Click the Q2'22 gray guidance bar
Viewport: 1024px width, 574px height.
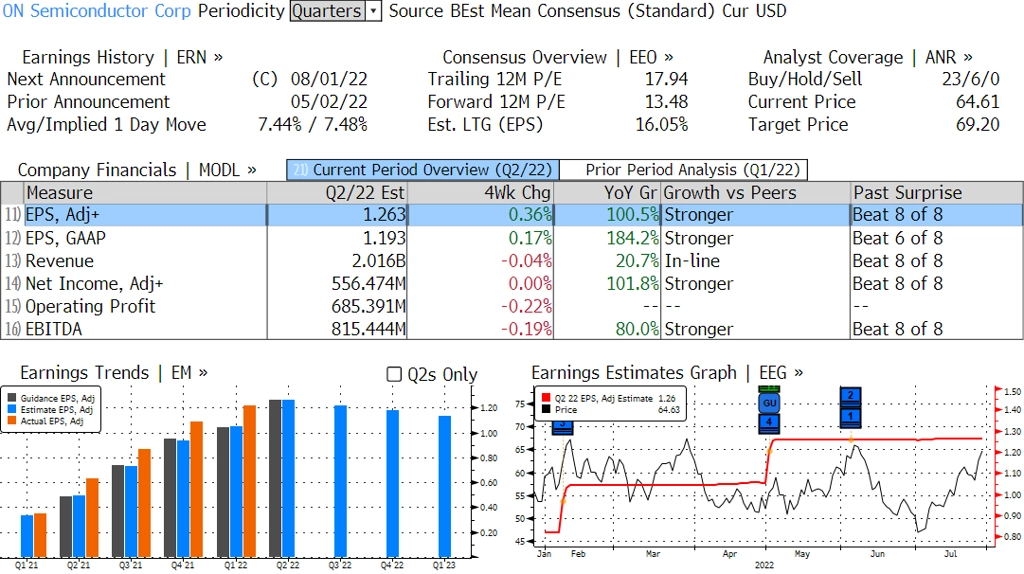275,478
